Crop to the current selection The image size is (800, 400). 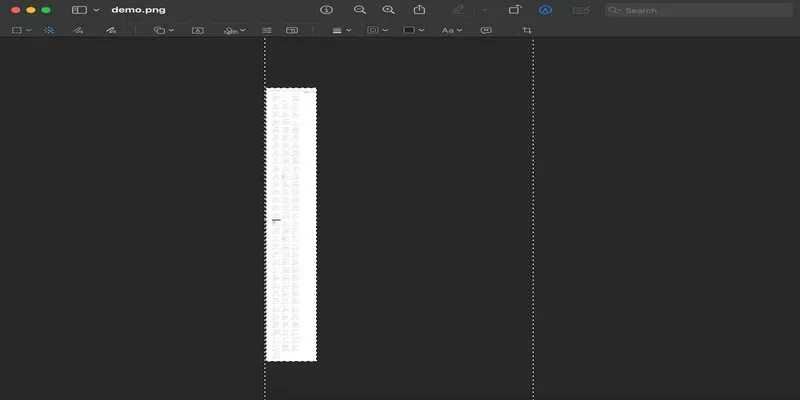[527, 30]
